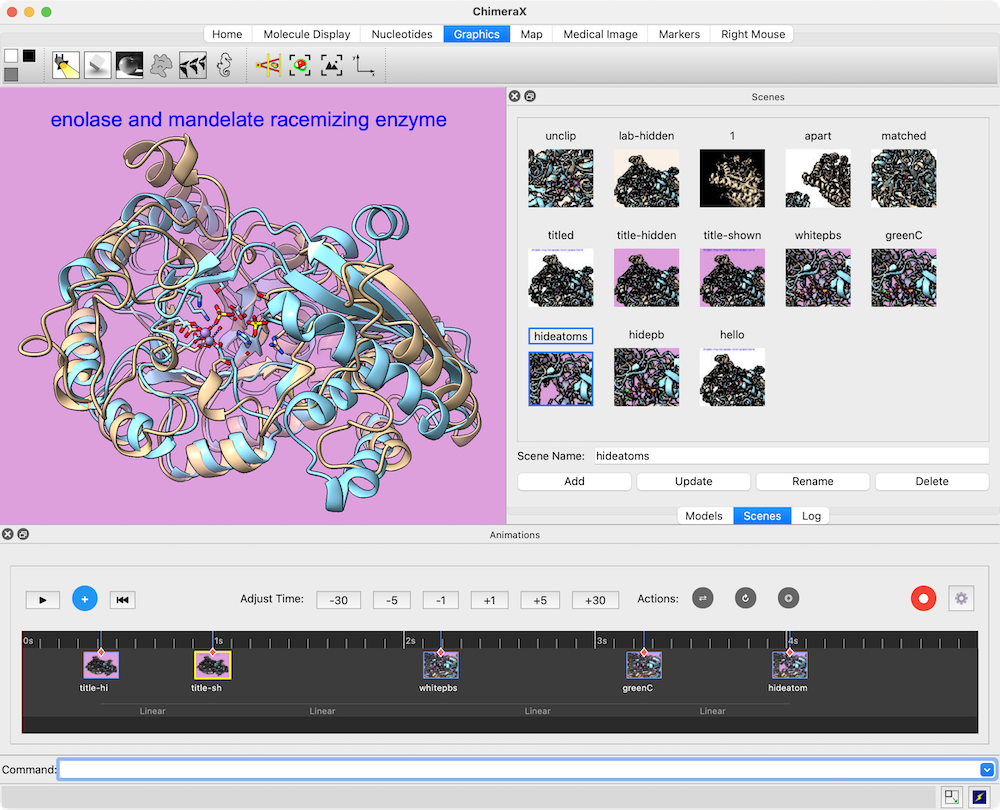Open the command history dropdown
1000x810 pixels.
tap(986, 770)
